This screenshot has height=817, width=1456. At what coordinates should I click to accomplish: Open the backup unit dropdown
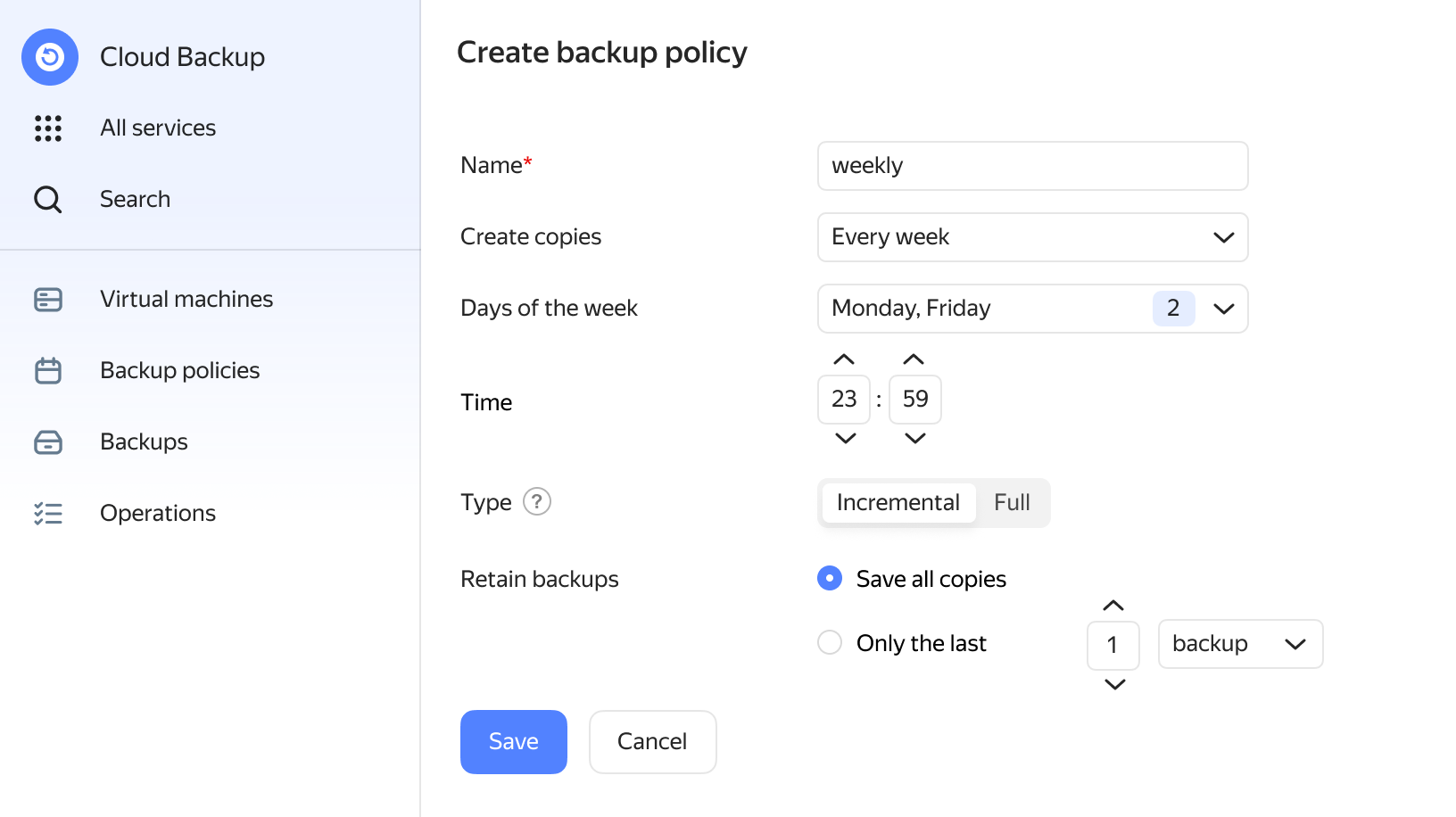(x=1240, y=644)
